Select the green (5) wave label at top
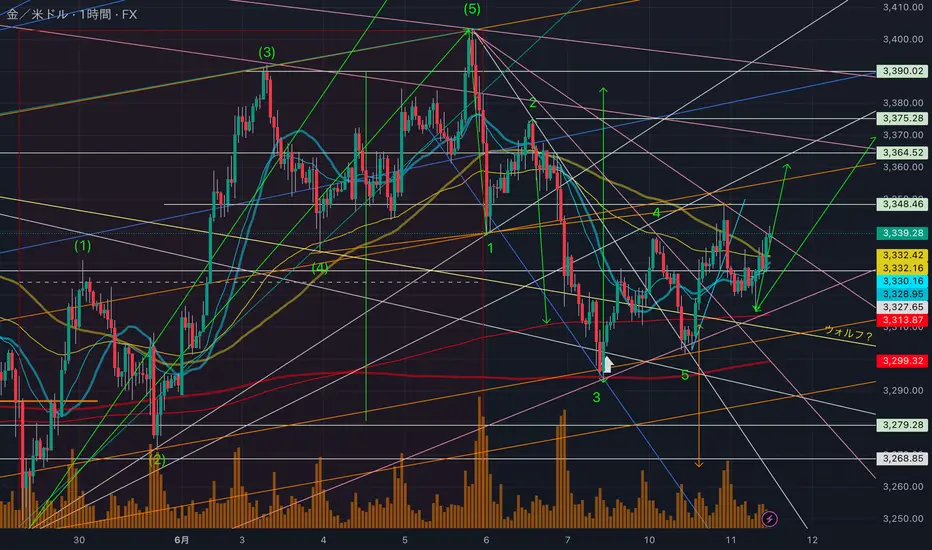The height and width of the screenshot is (550, 932). tap(472, 9)
